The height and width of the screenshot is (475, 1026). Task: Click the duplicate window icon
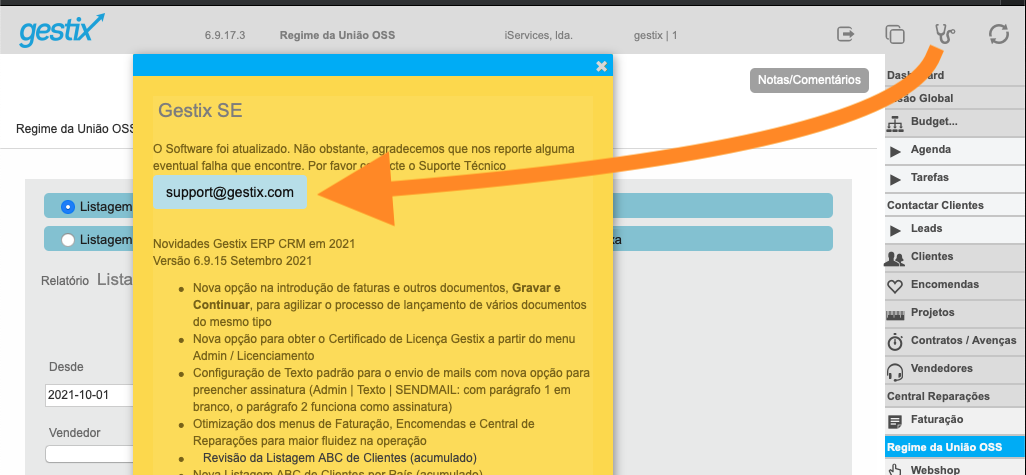[x=894, y=35]
